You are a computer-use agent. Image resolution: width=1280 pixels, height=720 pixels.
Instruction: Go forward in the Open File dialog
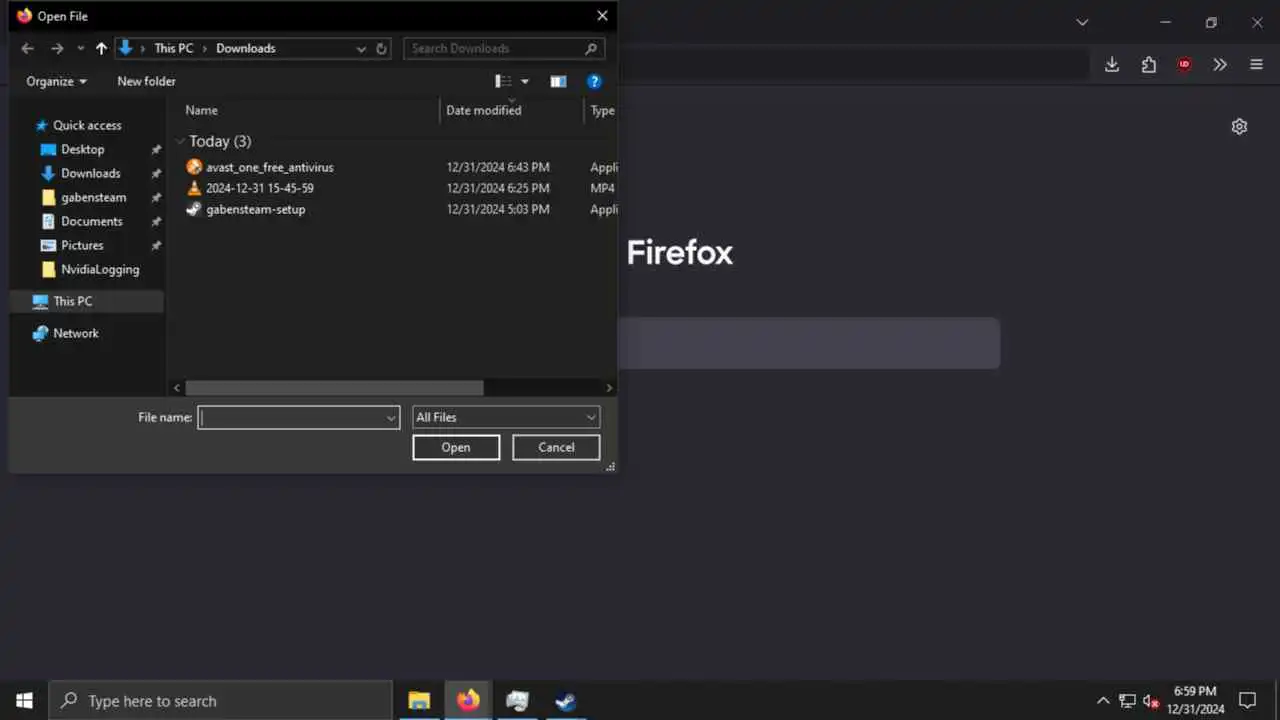click(x=57, y=48)
